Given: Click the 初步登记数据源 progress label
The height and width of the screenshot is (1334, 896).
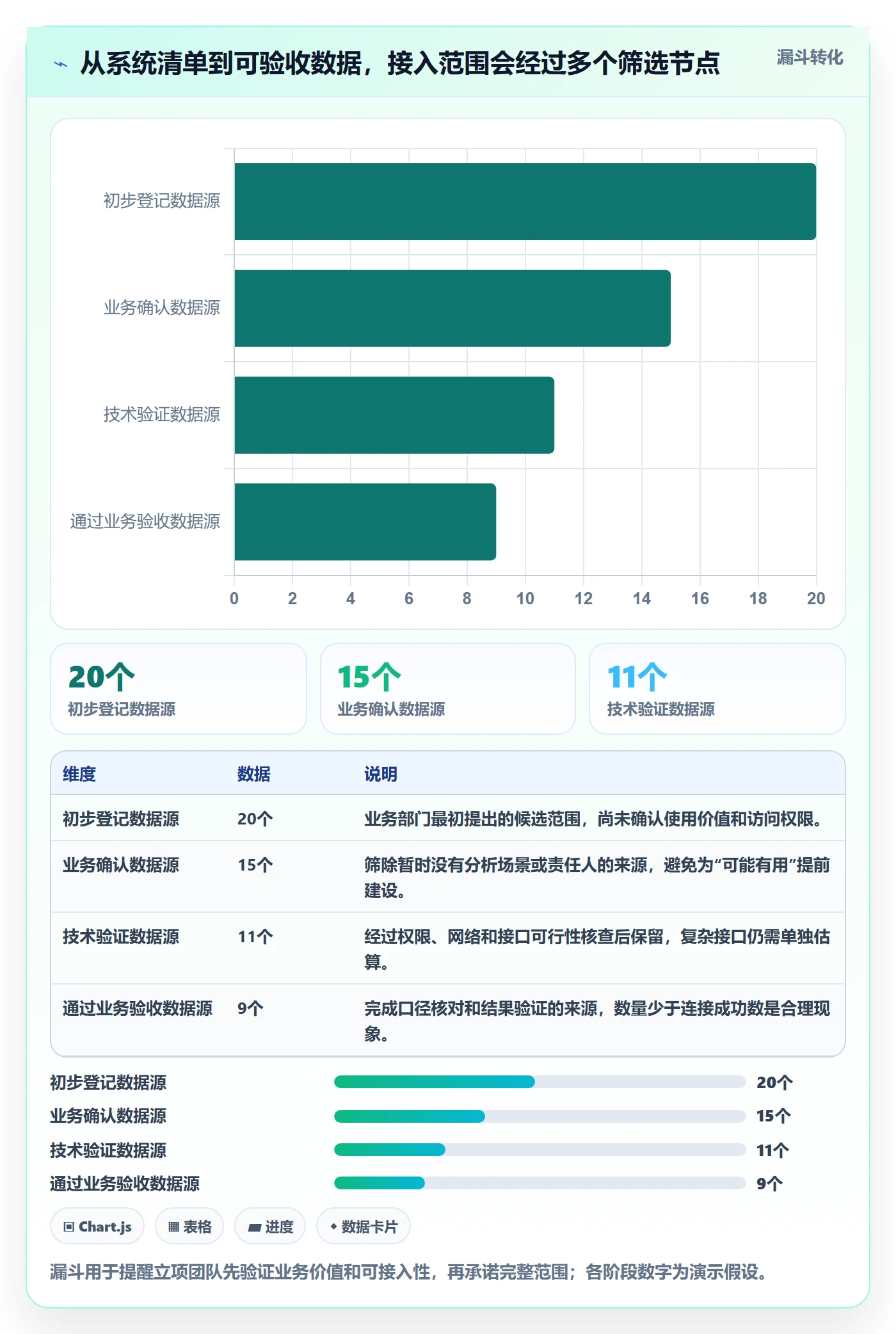Looking at the screenshot, I should point(108,1082).
